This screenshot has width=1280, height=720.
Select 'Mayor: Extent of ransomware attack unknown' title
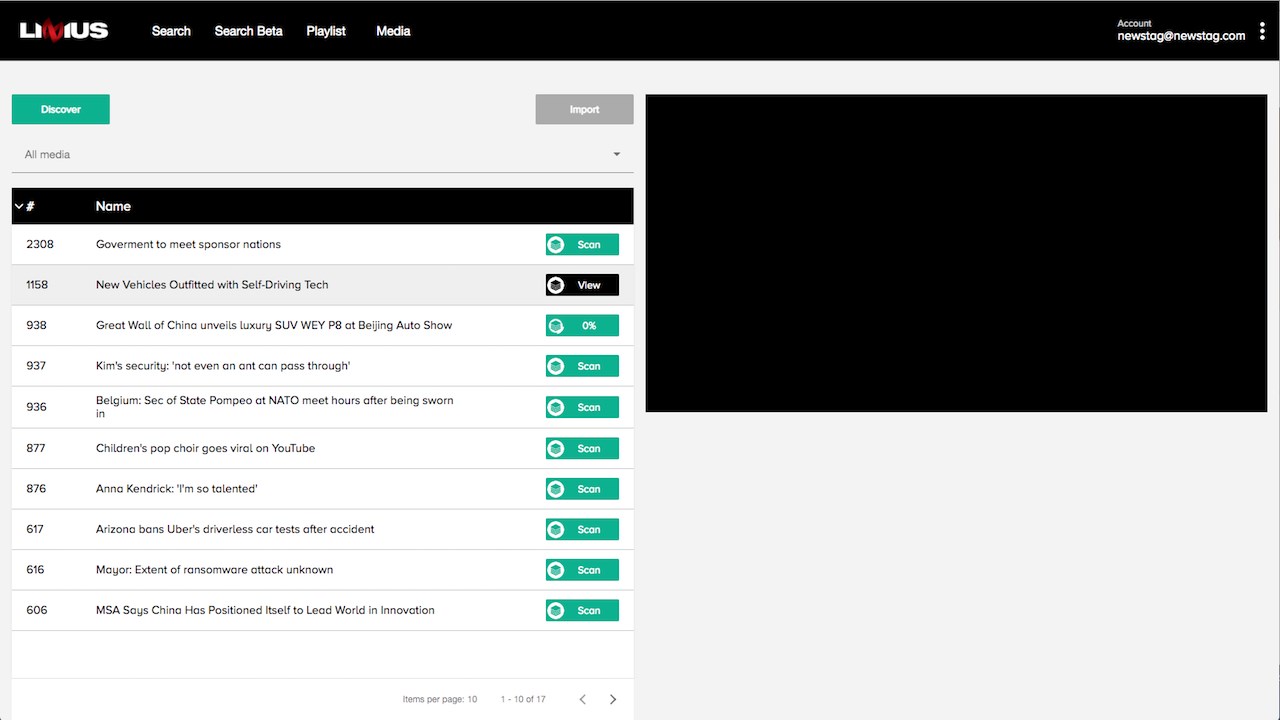tap(214, 570)
